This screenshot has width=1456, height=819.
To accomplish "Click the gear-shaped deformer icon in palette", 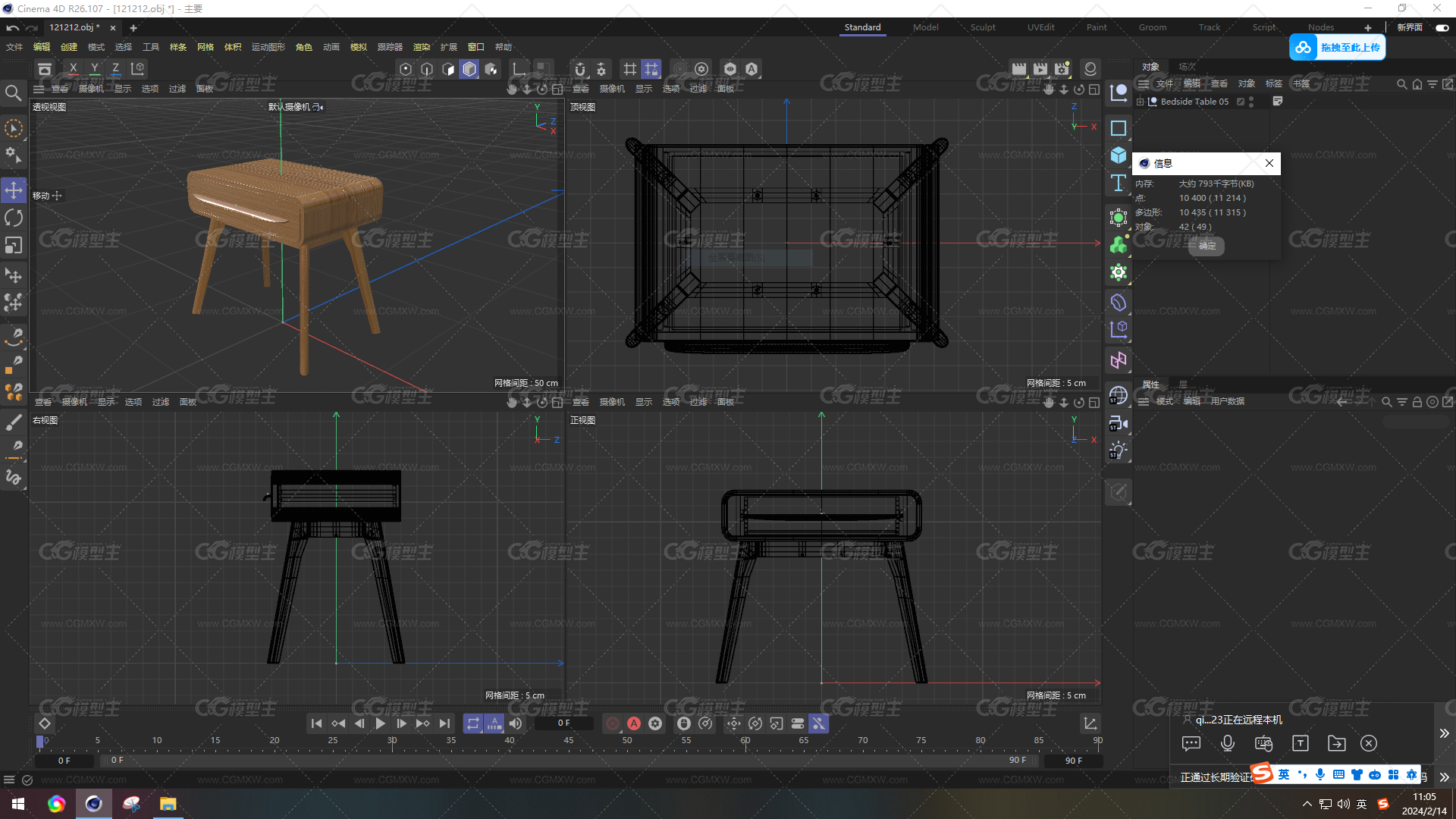I will pyautogui.click(x=1119, y=272).
